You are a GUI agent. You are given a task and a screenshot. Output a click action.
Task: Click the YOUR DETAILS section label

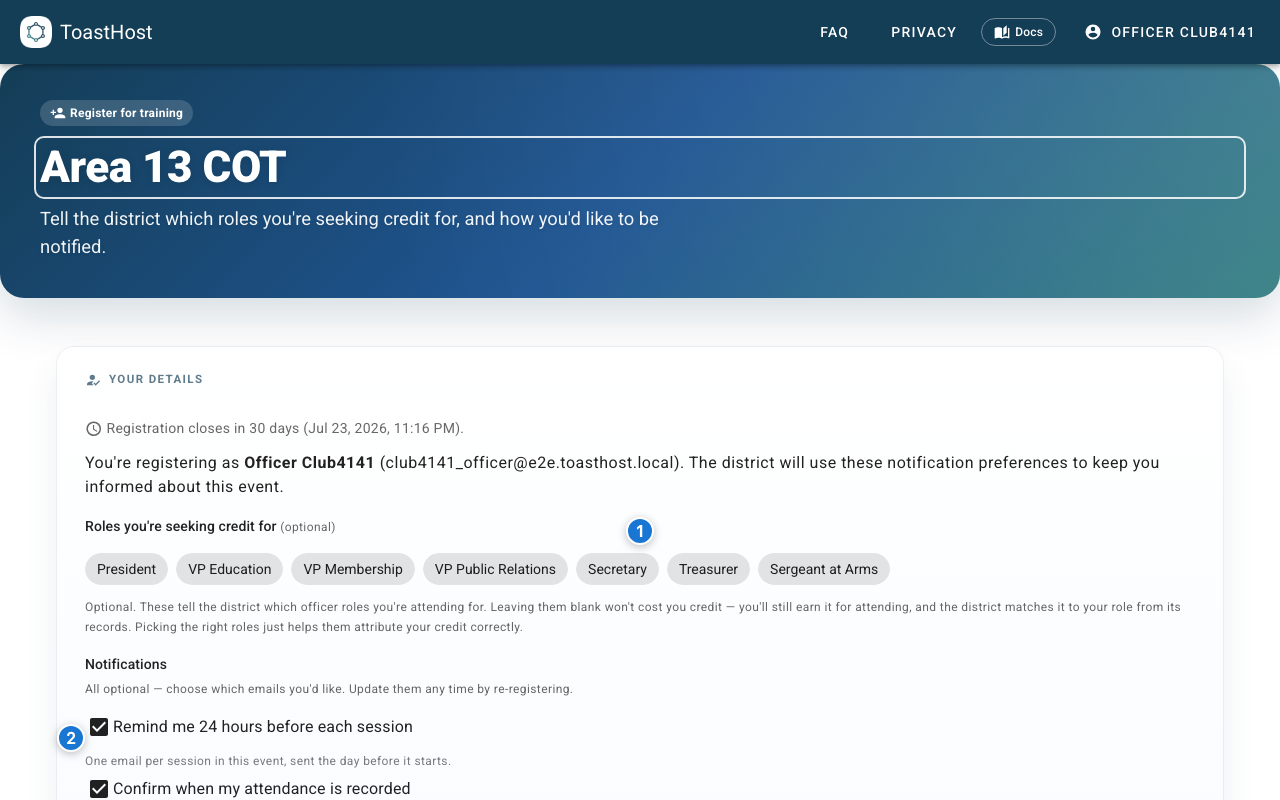[x=156, y=380]
